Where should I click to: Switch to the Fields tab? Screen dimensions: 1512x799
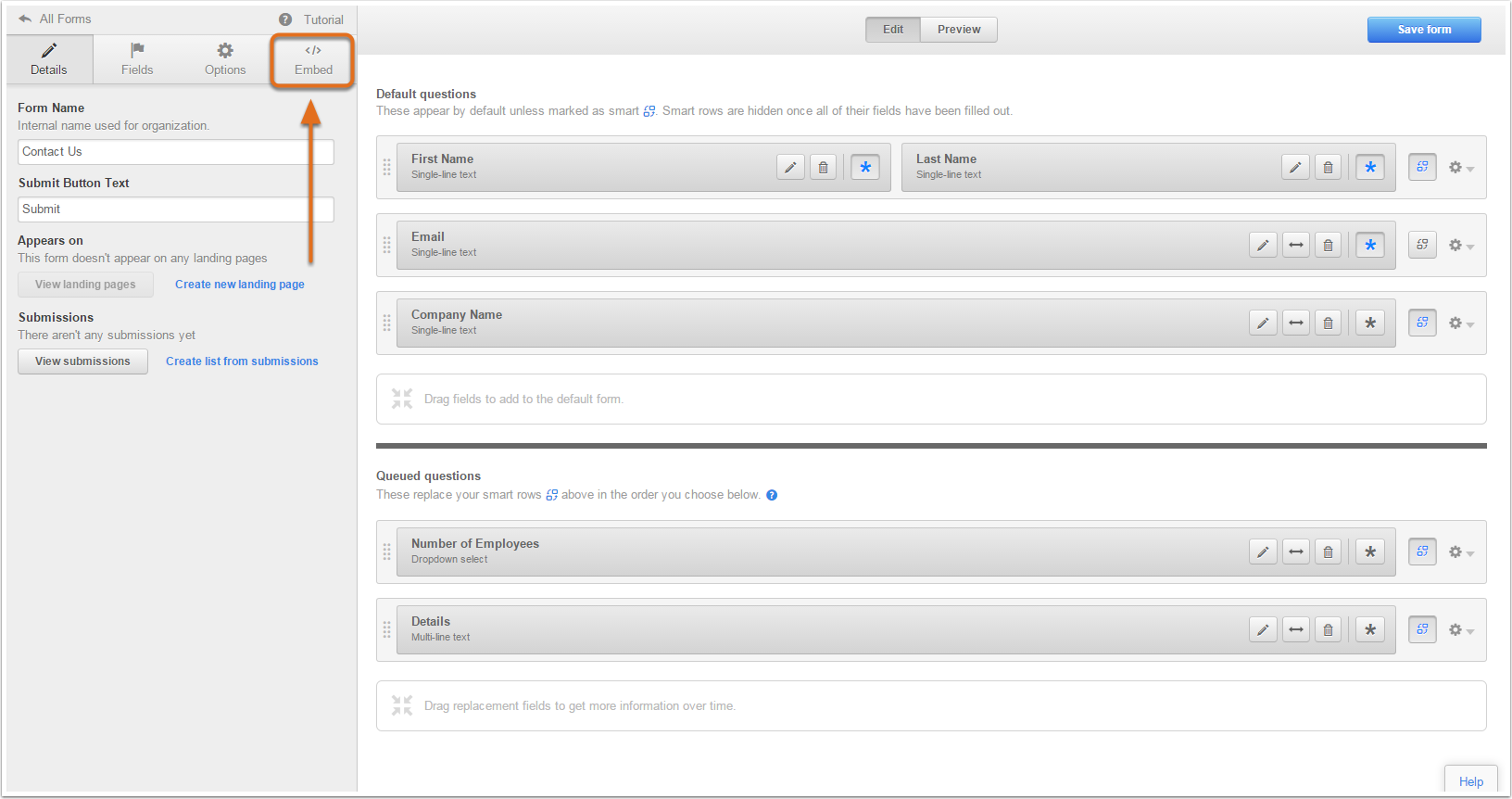tap(137, 59)
